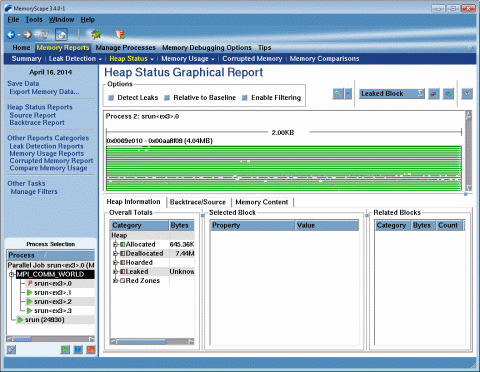Click the gray refresh icon in the toolbar
Screen dimensions: 480x372
coord(44,34)
